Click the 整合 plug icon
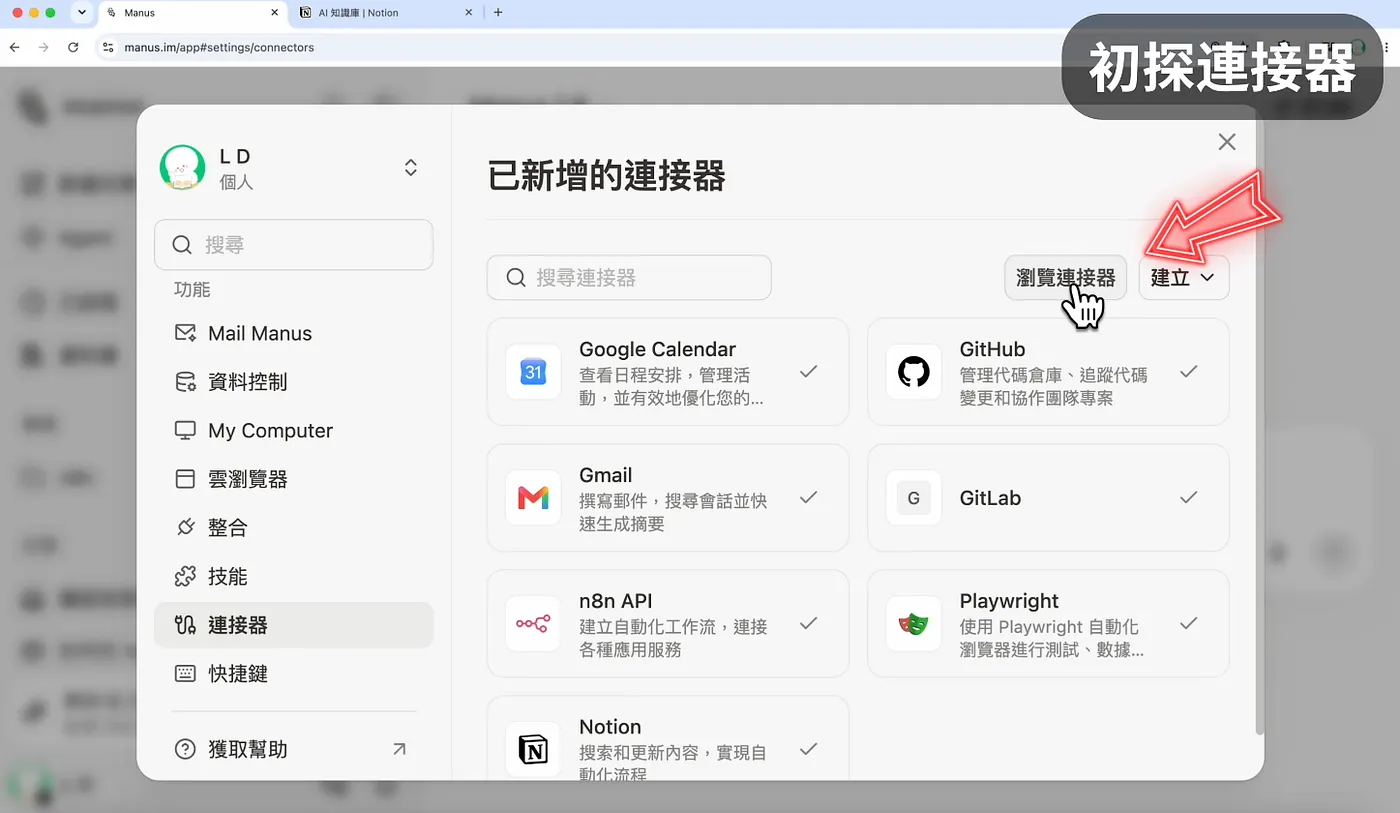Image resolution: width=1400 pixels, height=813 pixels. coord(185,527)
